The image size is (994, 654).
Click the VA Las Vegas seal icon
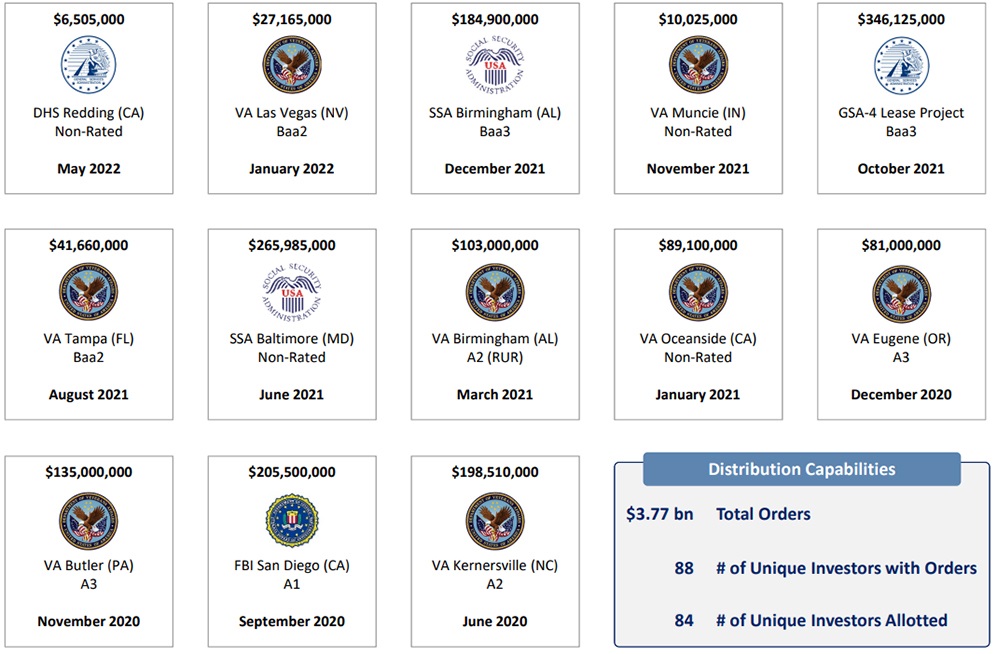[292, 66]
